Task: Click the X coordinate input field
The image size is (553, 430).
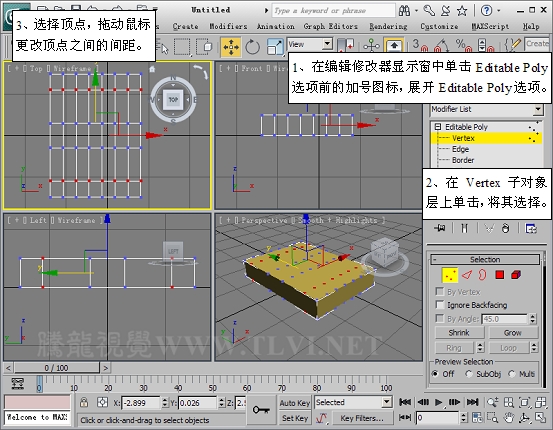Action: pos(141,402)
